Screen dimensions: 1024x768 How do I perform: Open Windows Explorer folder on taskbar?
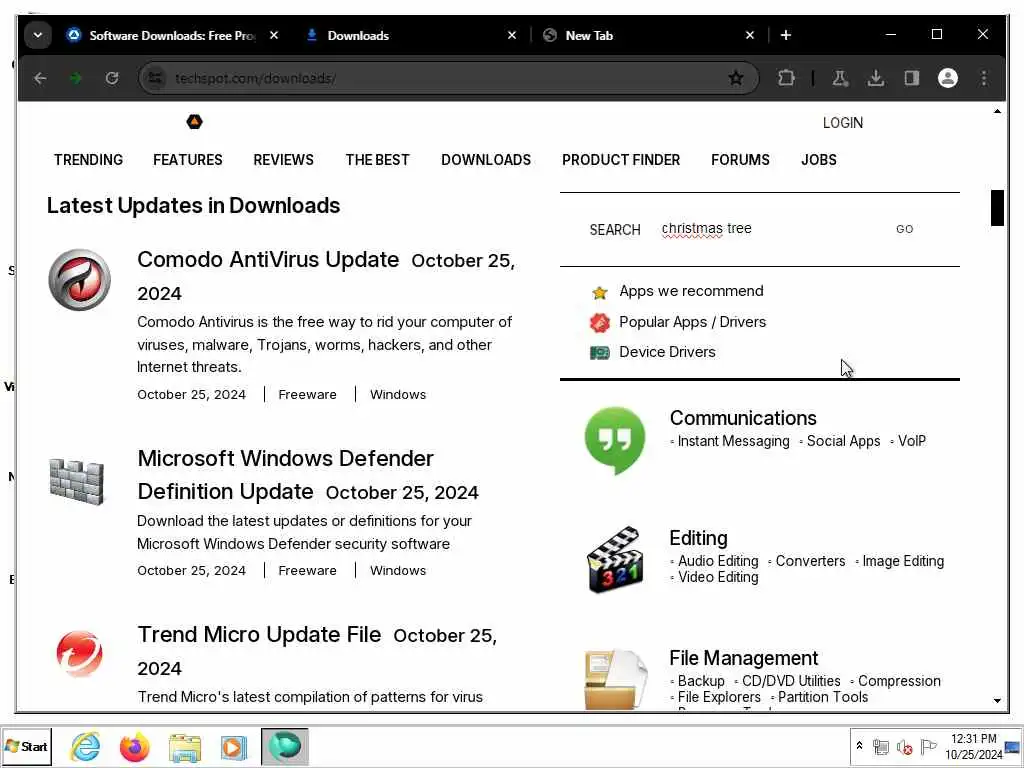click(185, 747)
